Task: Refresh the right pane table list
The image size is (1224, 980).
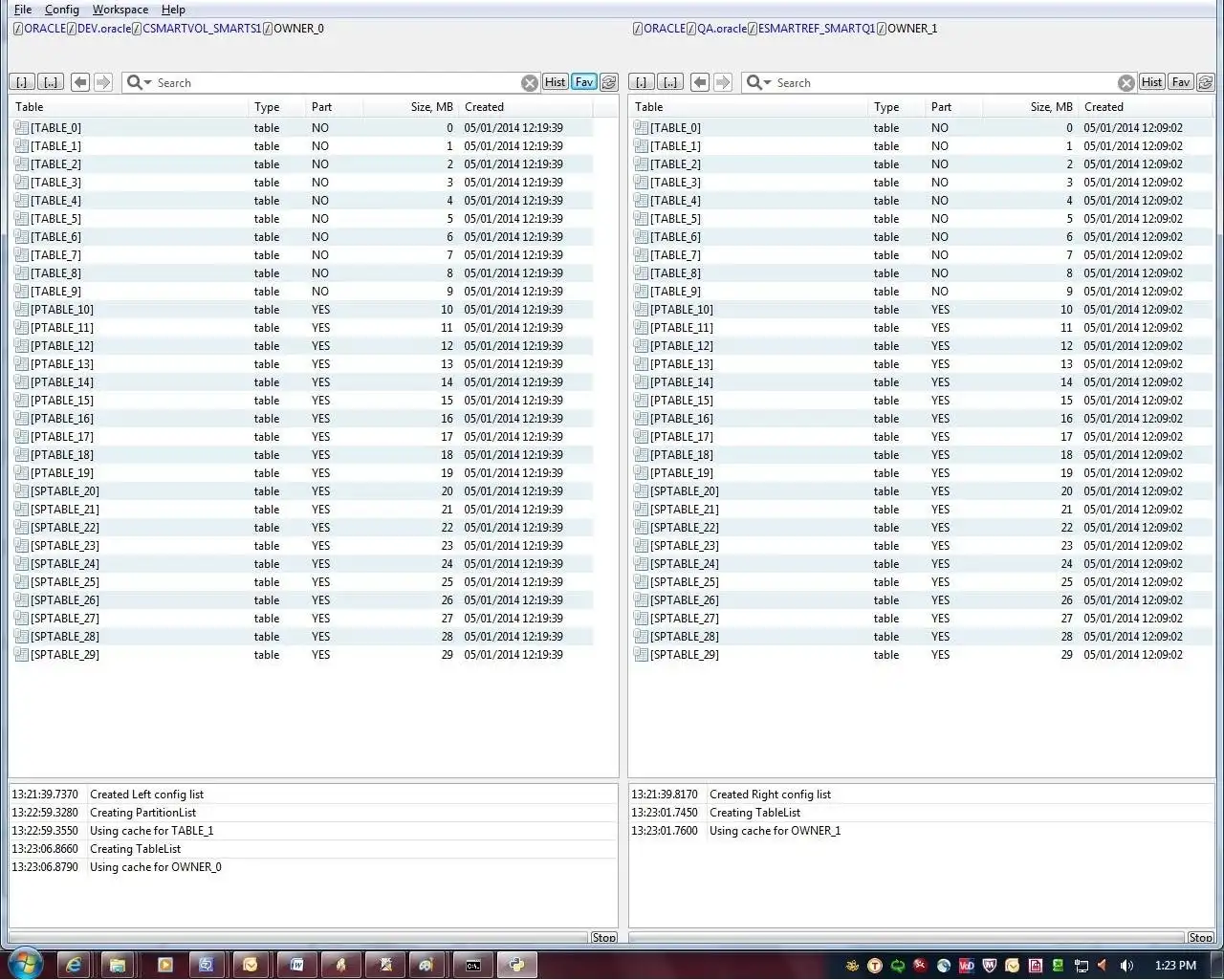Action: pos(1206,82)
